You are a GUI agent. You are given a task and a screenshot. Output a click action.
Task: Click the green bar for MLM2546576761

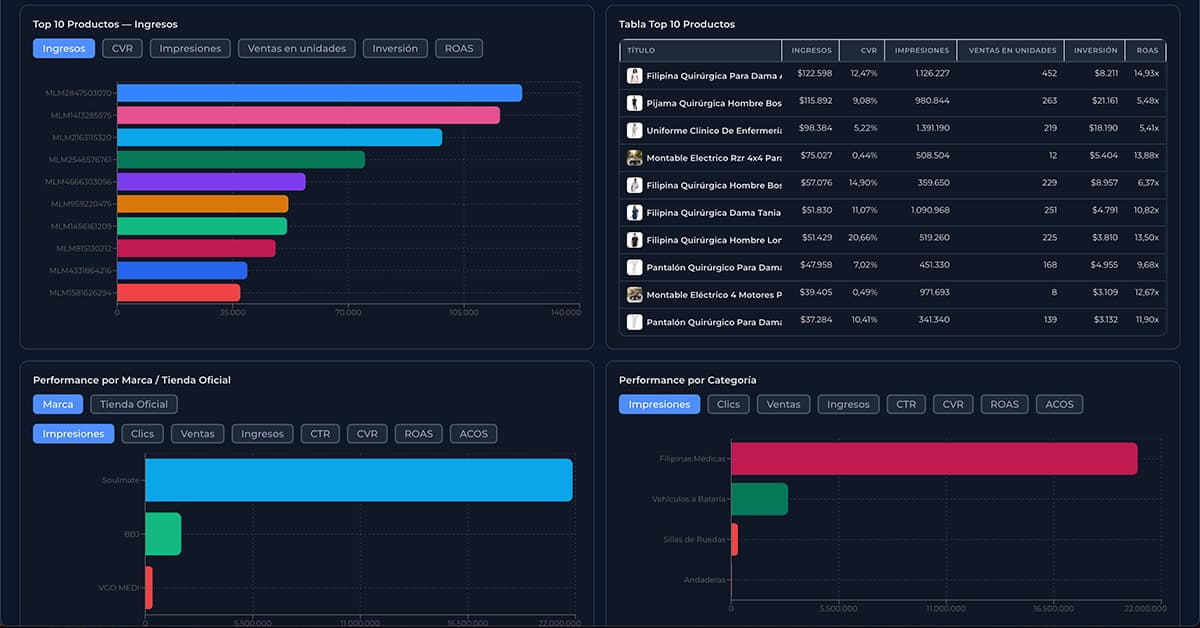pos(241,160)
